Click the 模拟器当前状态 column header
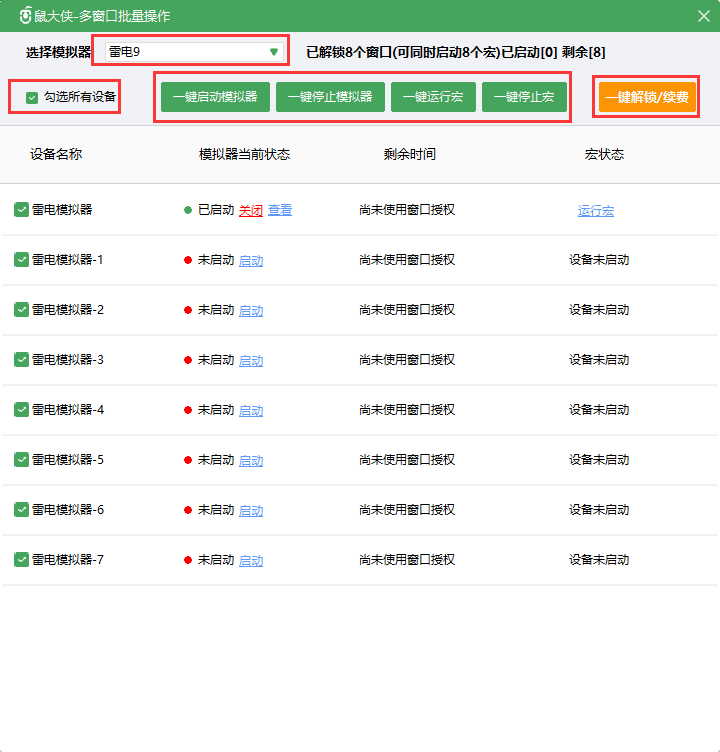This screenshot has height=752, width=720. click(x=244, y=154)
